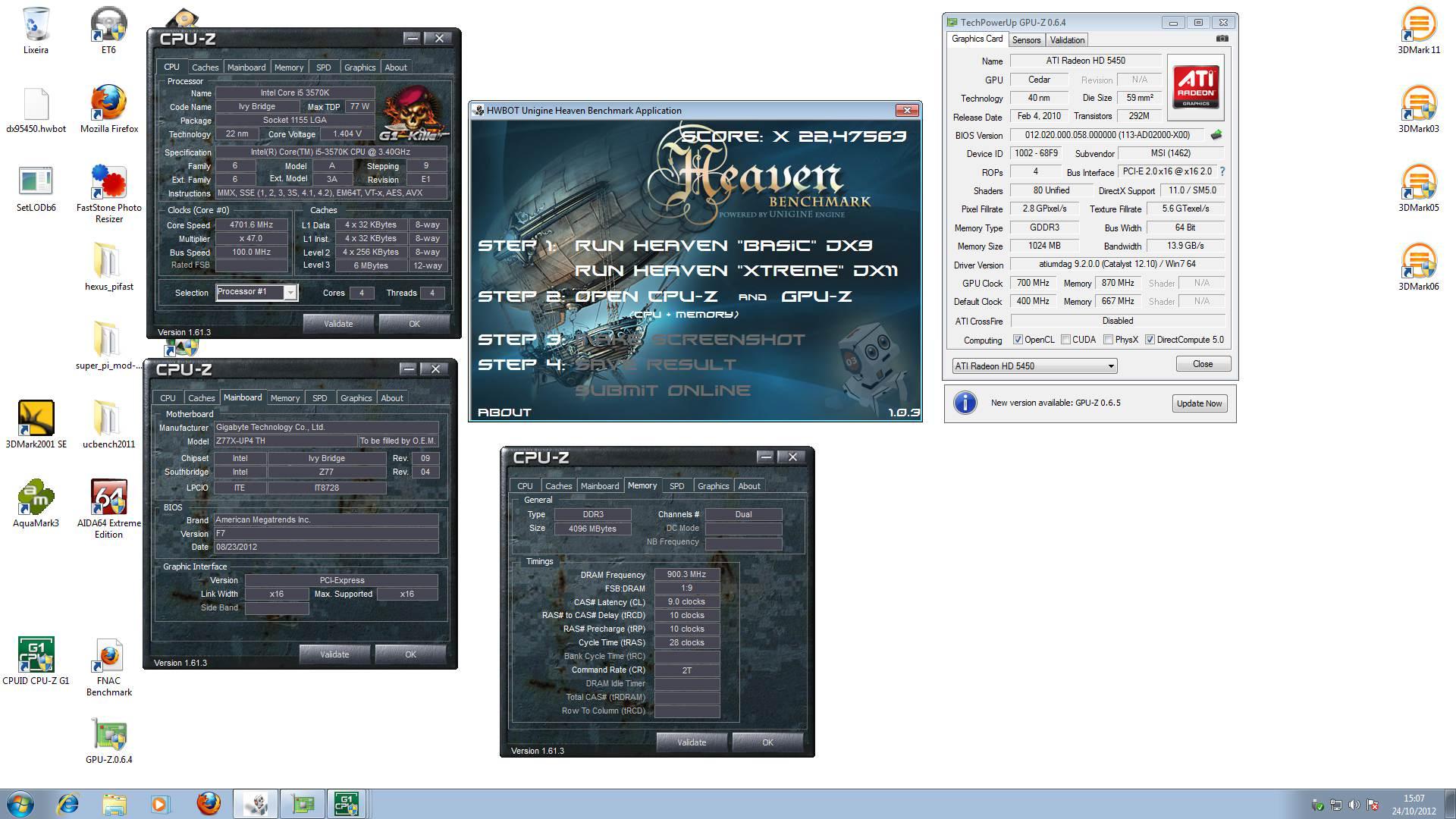The width and height of the screenshot is (1456, 819).
Task: Switch to Sensors tab in GPU-Z
Action: 1026,40
